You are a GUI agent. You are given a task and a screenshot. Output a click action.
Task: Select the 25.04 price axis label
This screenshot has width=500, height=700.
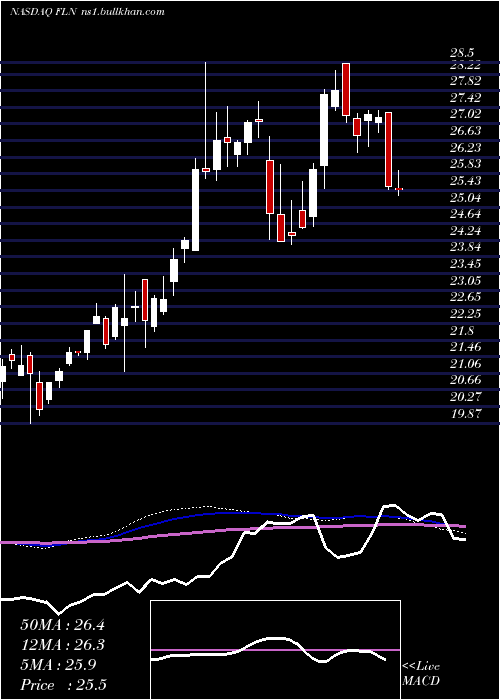[467, 198]
